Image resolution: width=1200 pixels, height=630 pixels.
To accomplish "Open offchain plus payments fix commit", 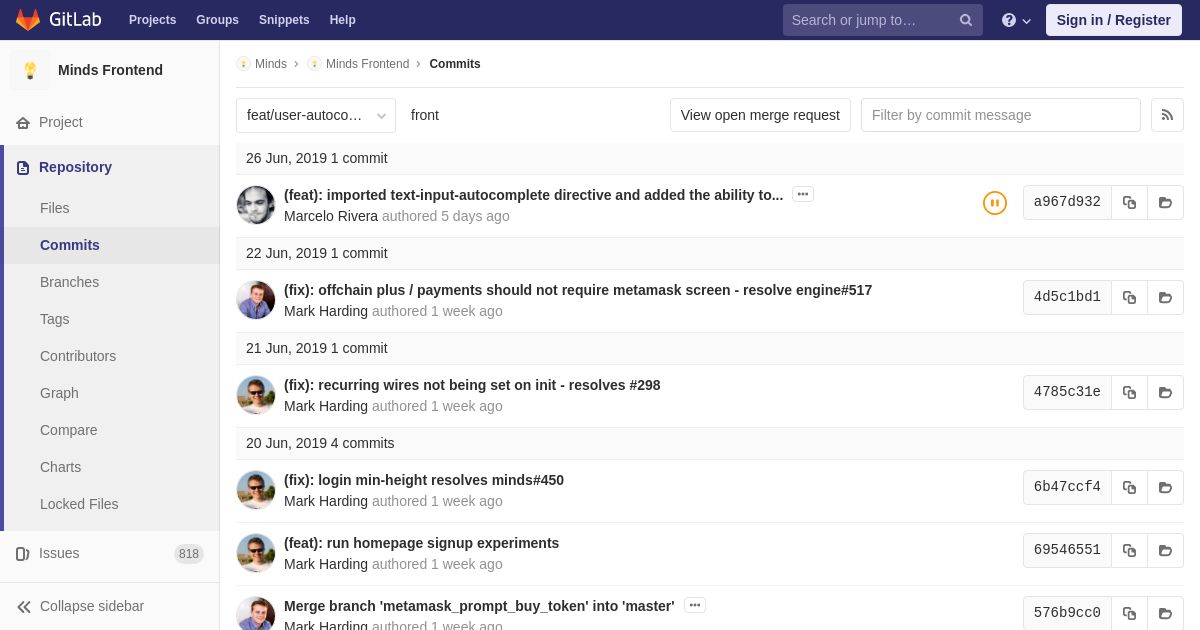I will point(578,290).
